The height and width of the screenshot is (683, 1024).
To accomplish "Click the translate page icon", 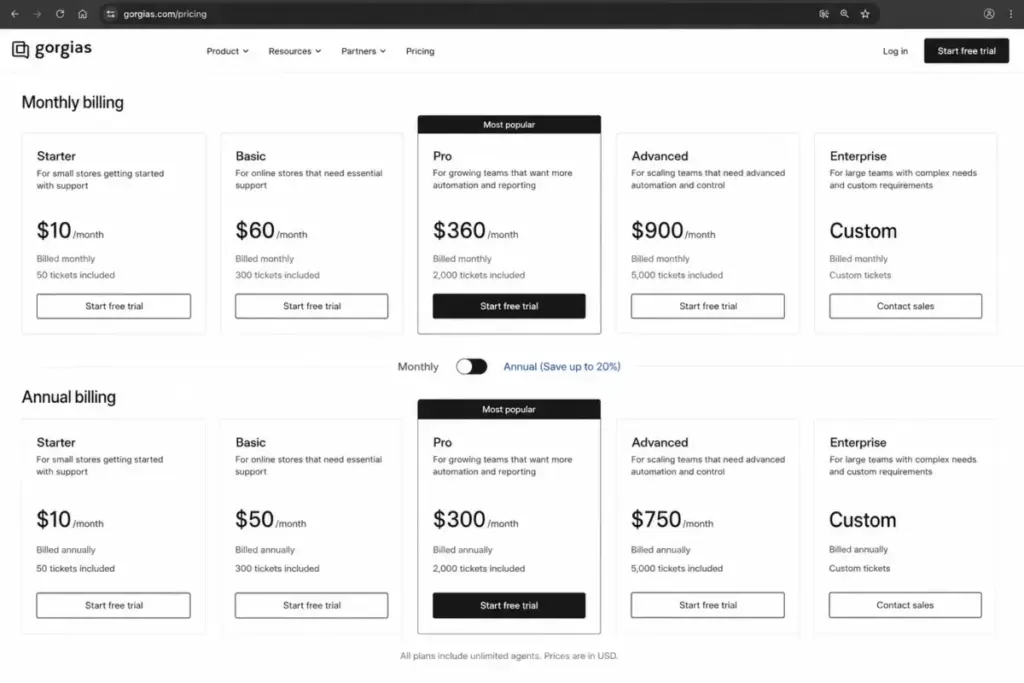I will click(x=824, y=14).
